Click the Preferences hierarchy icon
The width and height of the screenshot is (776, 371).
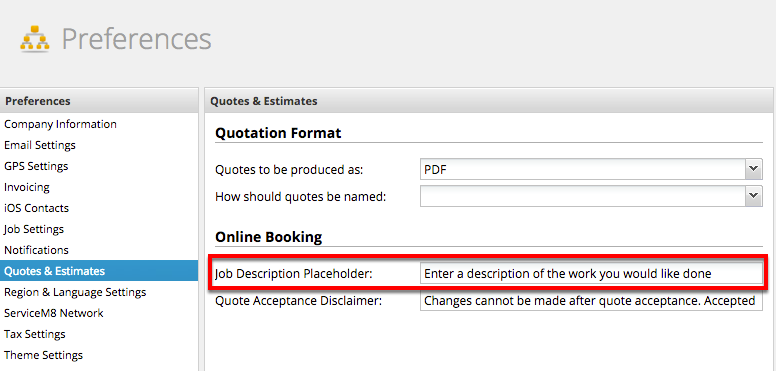(x=35, y=40)
